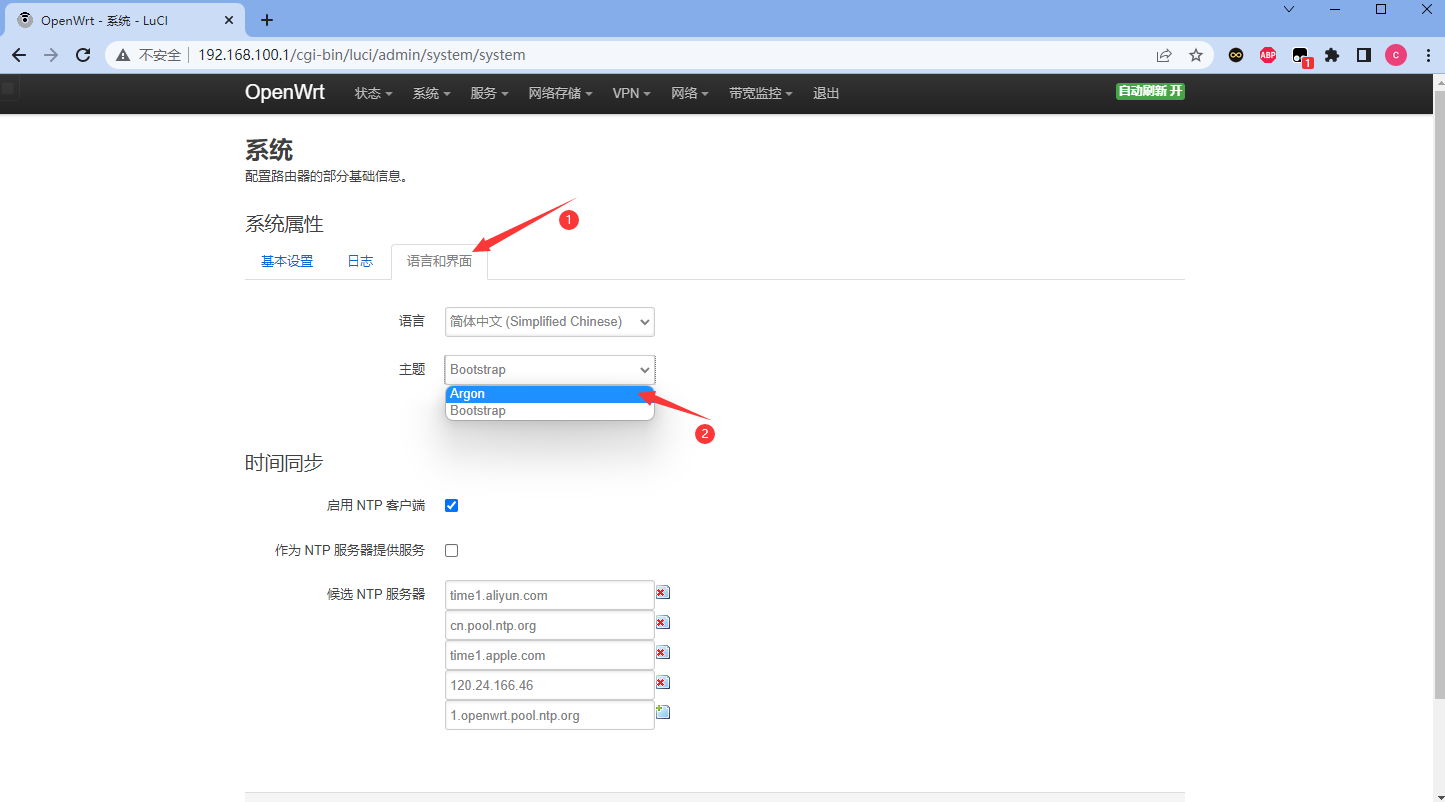
Task: Choose Argon from the theme list
Action: pos(549,394)
